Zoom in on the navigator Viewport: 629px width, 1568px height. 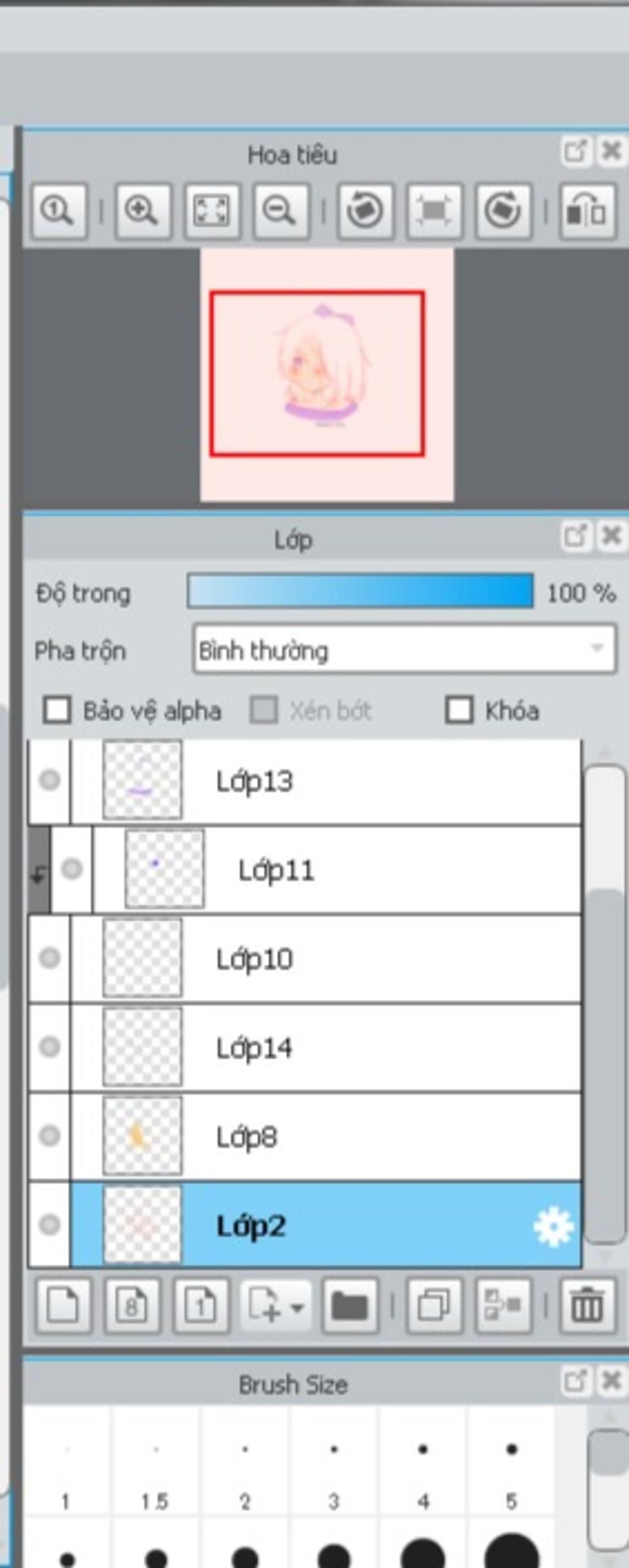point(143,211)
